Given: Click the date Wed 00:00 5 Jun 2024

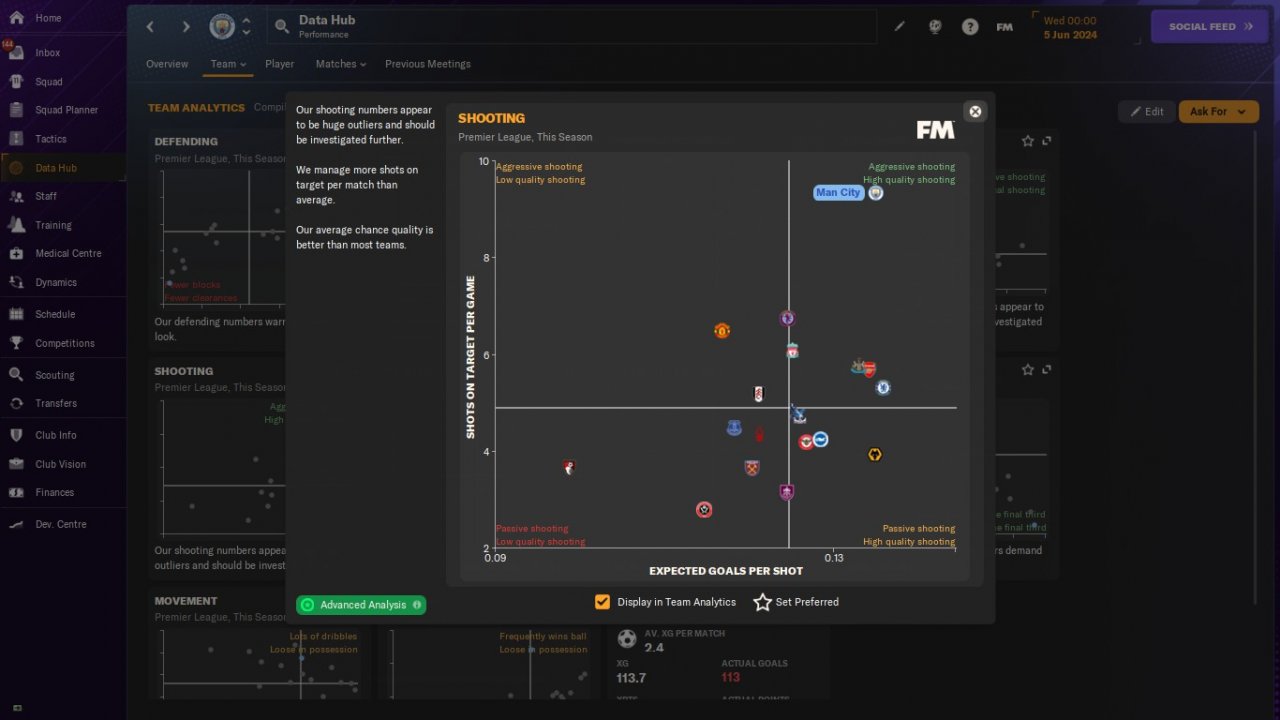Looking at the screenshot, I should 1070,27.
